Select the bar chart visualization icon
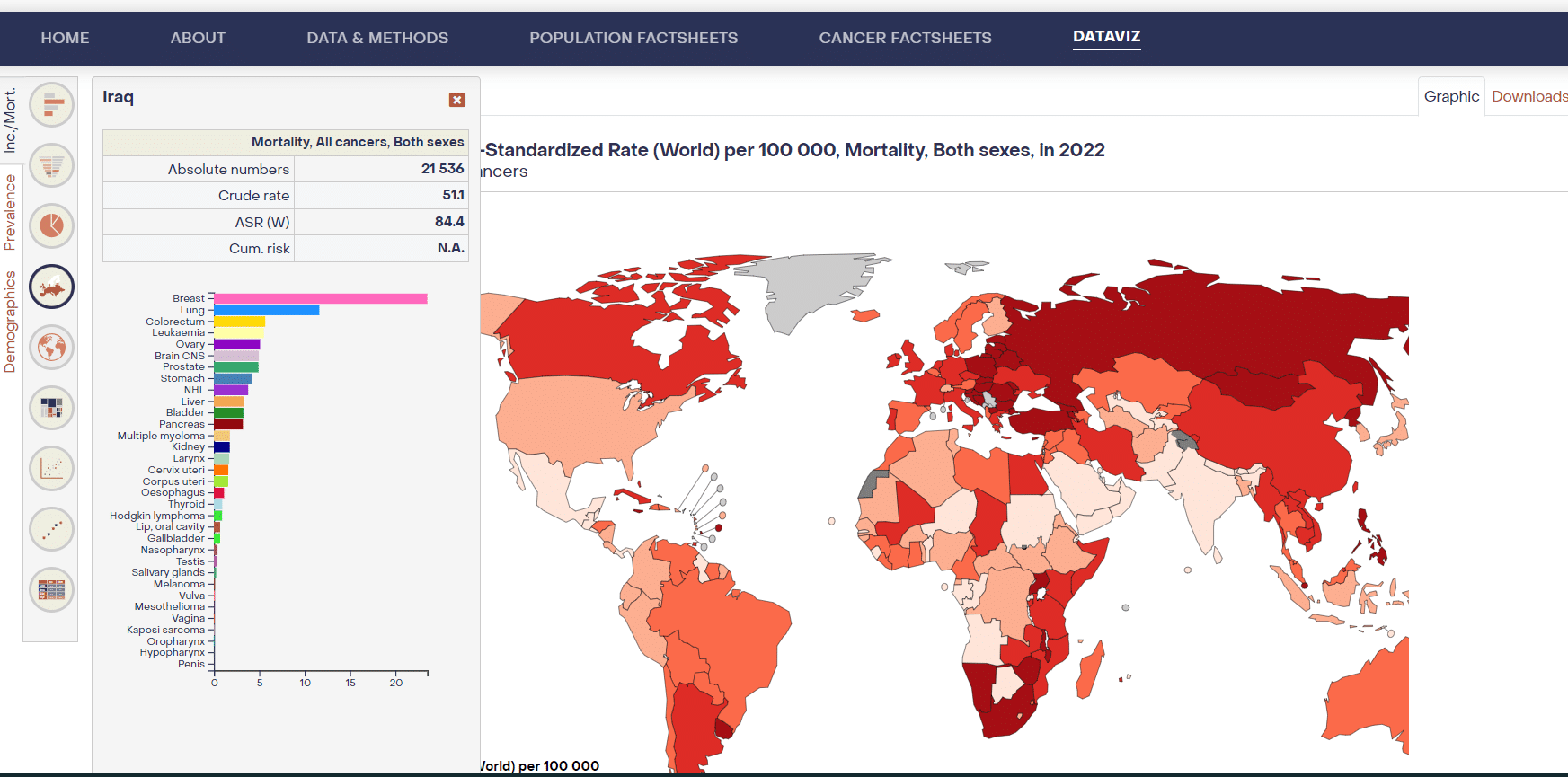 52,105
